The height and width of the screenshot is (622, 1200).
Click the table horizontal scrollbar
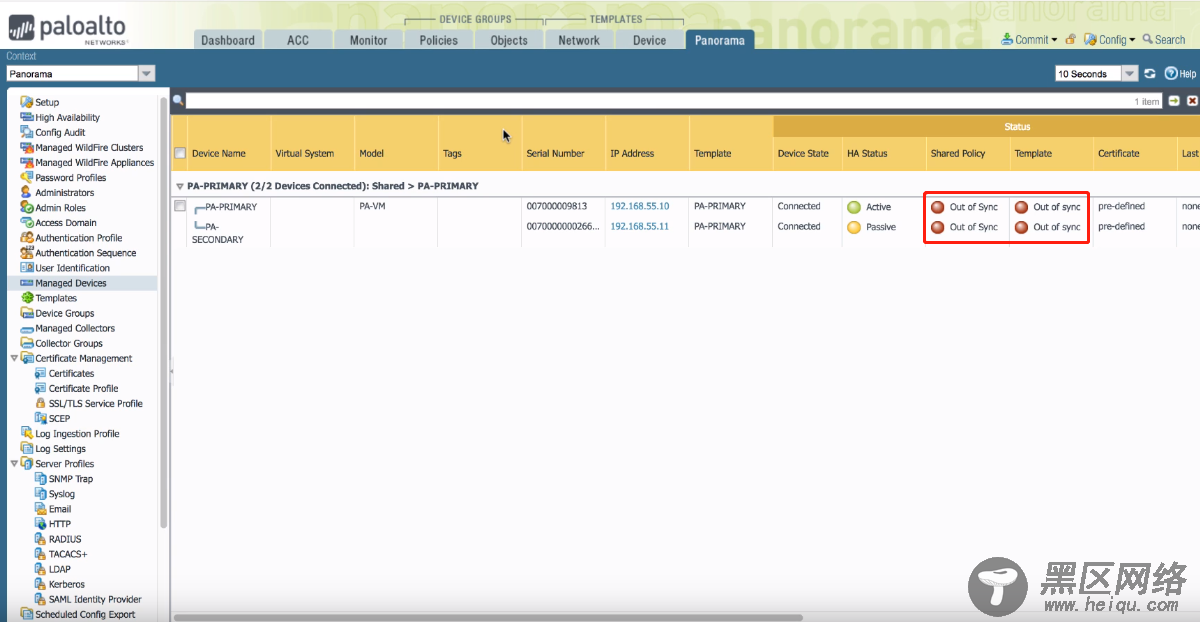[488, 617]
